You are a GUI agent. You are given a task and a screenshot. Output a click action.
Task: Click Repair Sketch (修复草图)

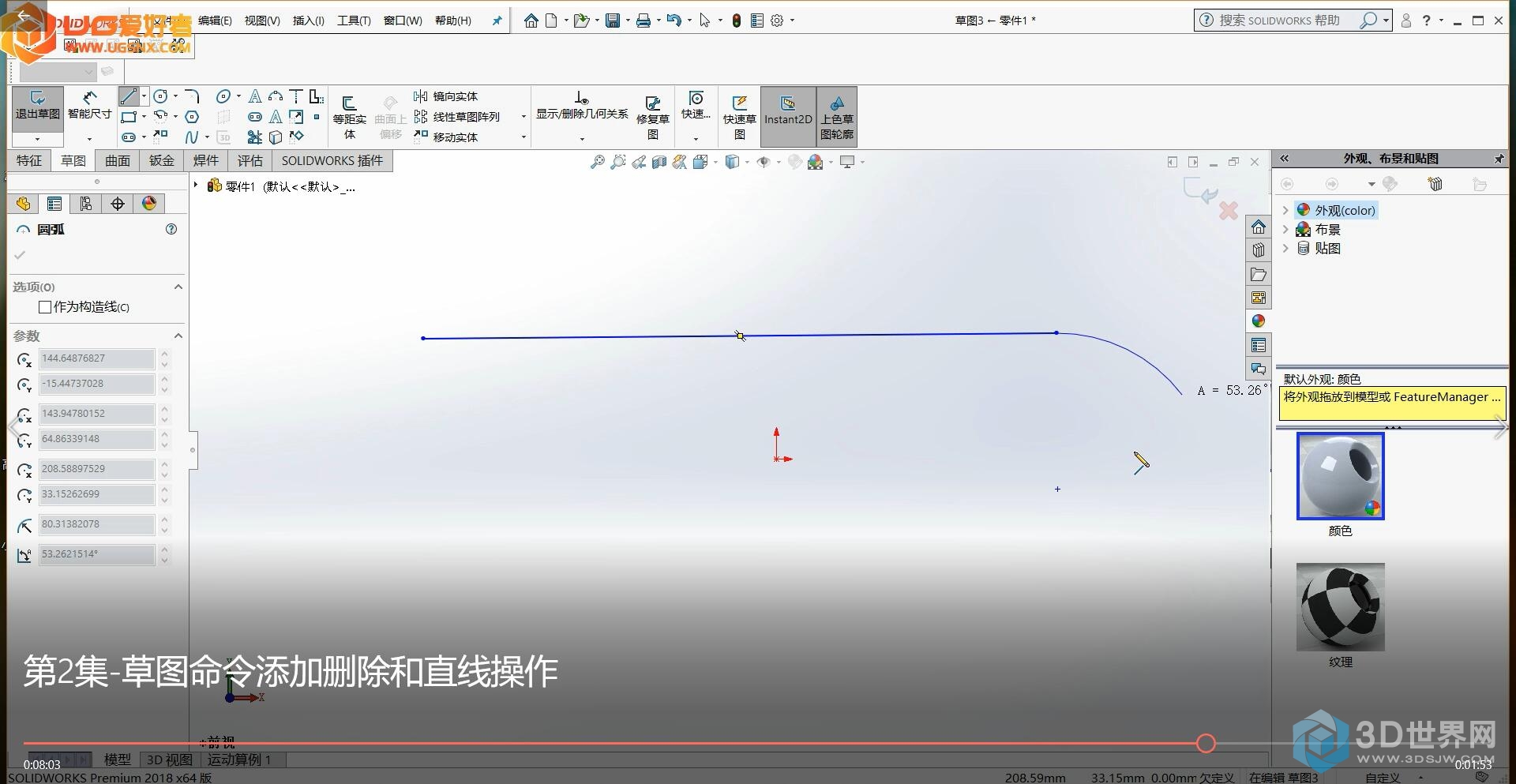point(653,117)
